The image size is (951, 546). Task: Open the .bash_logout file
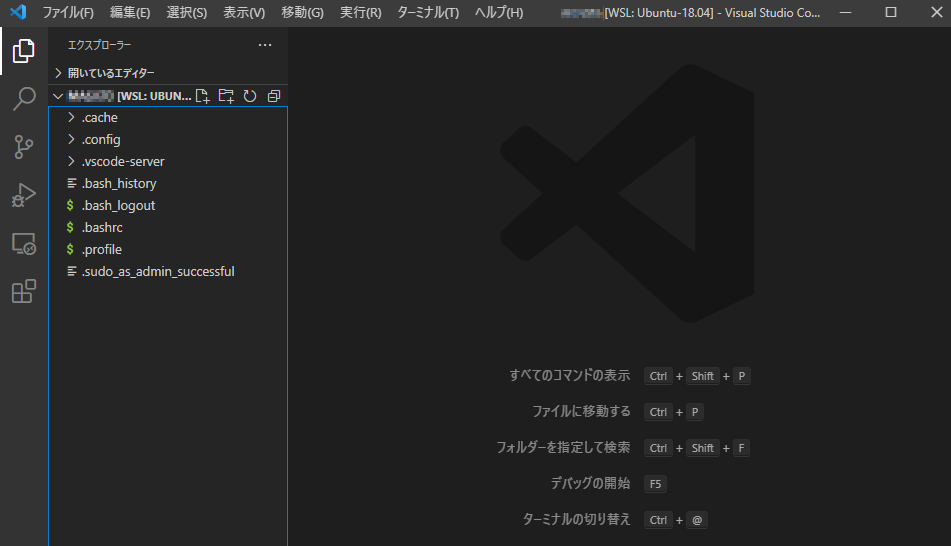click(168, 206)
